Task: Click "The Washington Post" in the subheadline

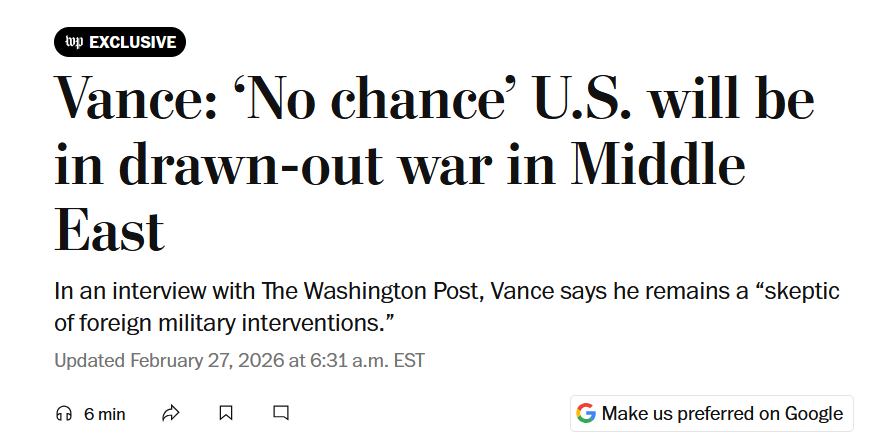Action: [352, 292]
